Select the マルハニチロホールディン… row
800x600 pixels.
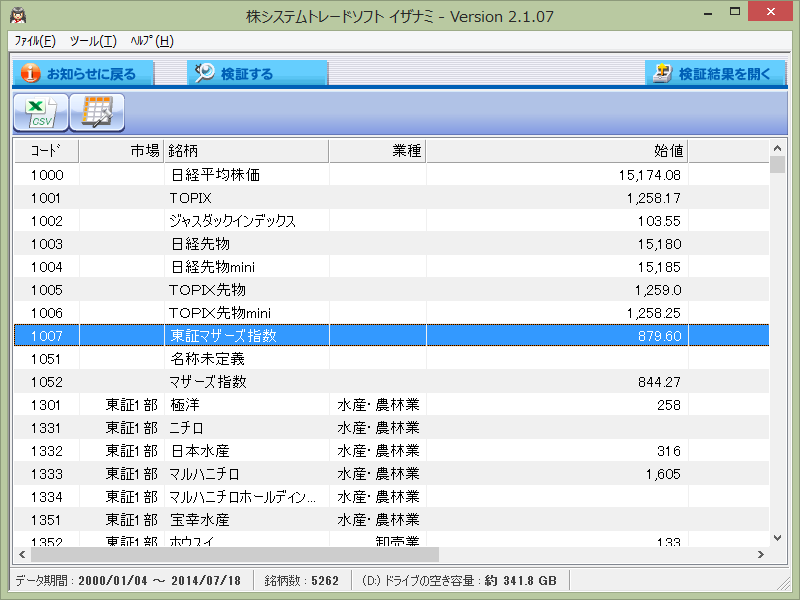391,496
